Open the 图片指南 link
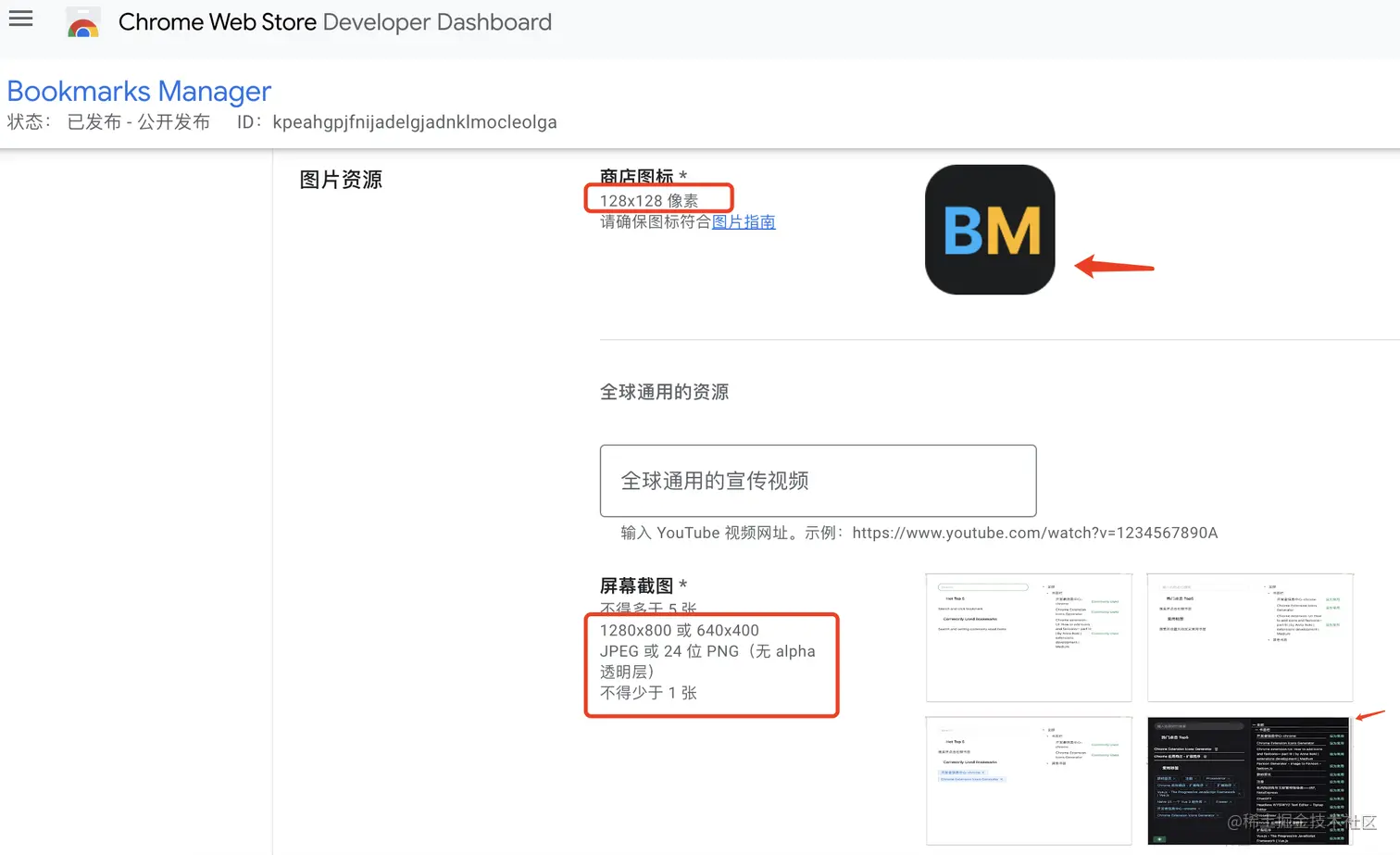Image resolution: width=1400 pixels, height=855 pixels. point(744,222)
